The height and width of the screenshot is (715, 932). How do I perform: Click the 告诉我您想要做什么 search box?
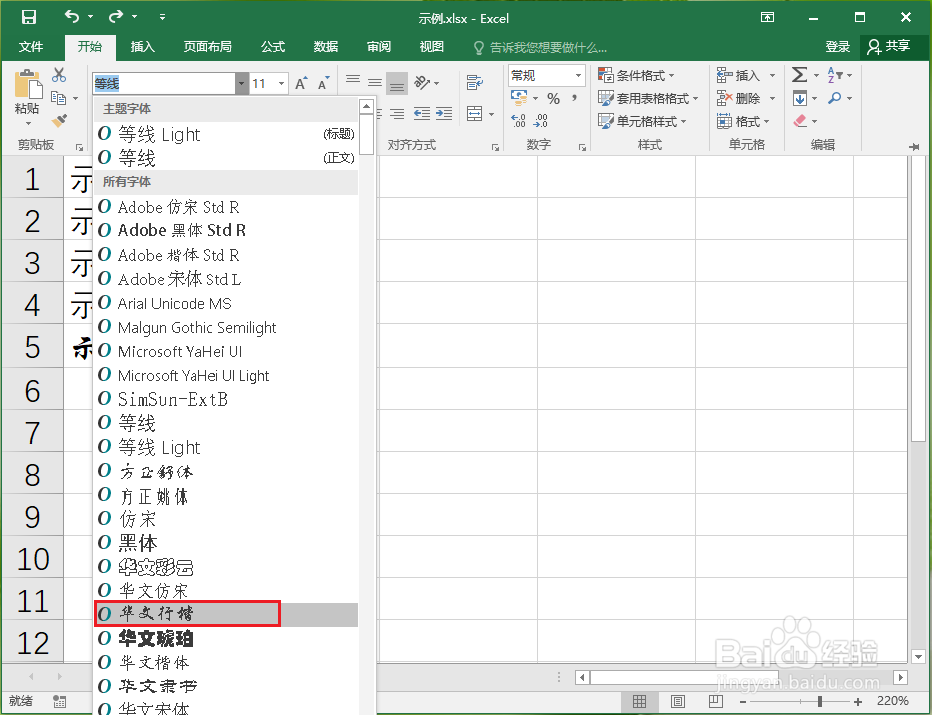[x=540, y=48]
